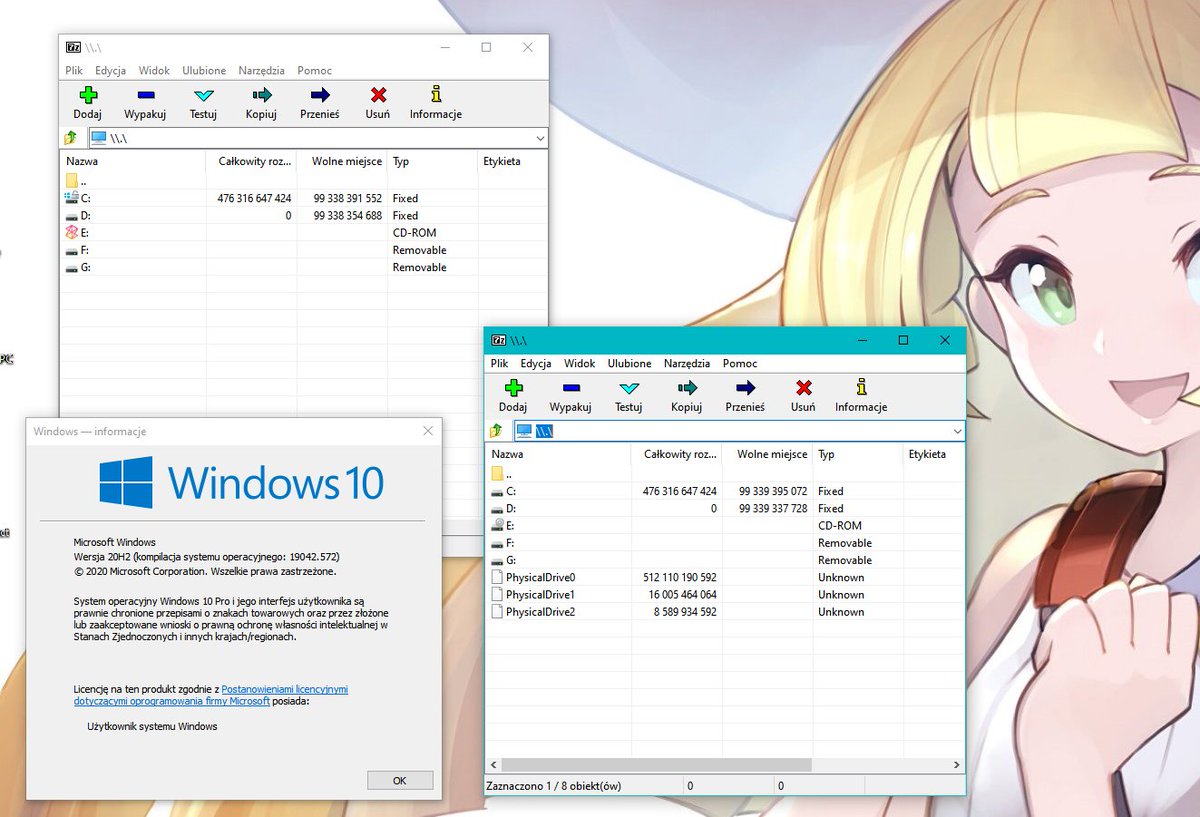Select parent folder '..' icon in front window
This screenshot has height=817, width=1200.
(497, 474)
